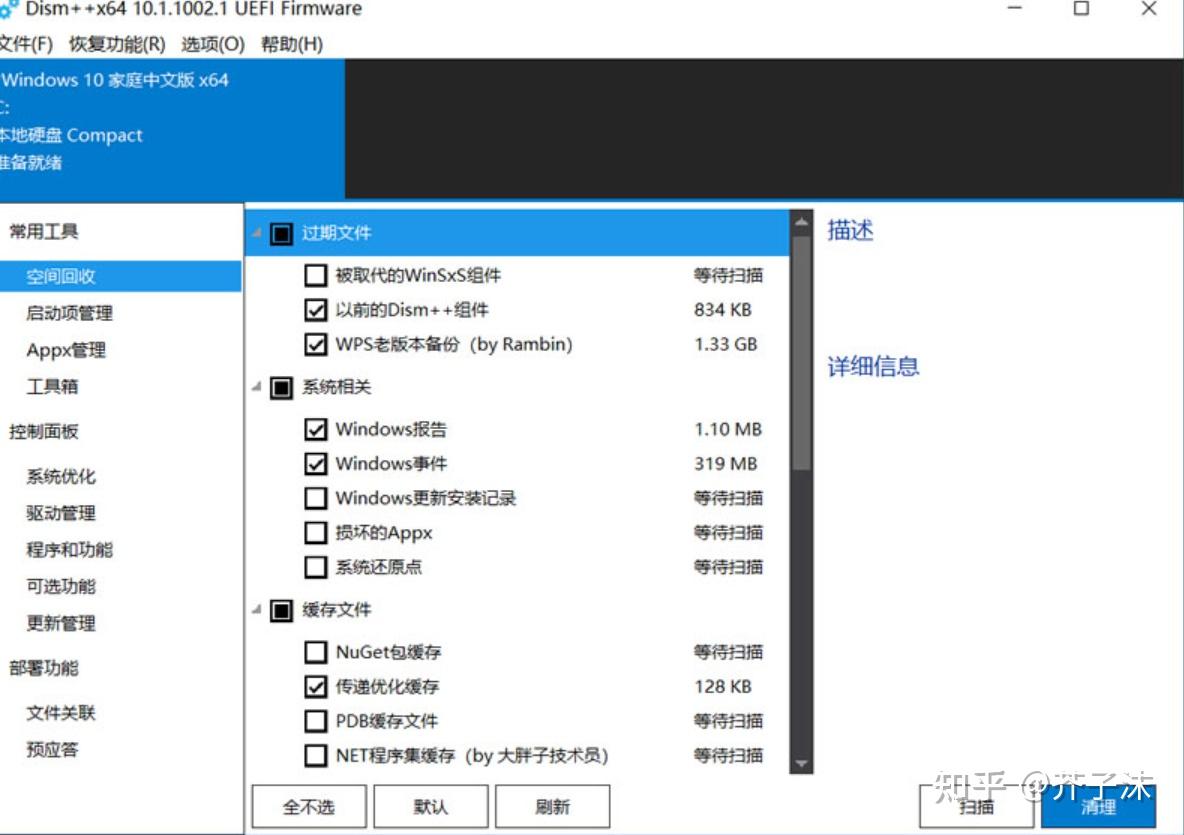Open Appx管理 in the sidebar

(x=66, y=350)
